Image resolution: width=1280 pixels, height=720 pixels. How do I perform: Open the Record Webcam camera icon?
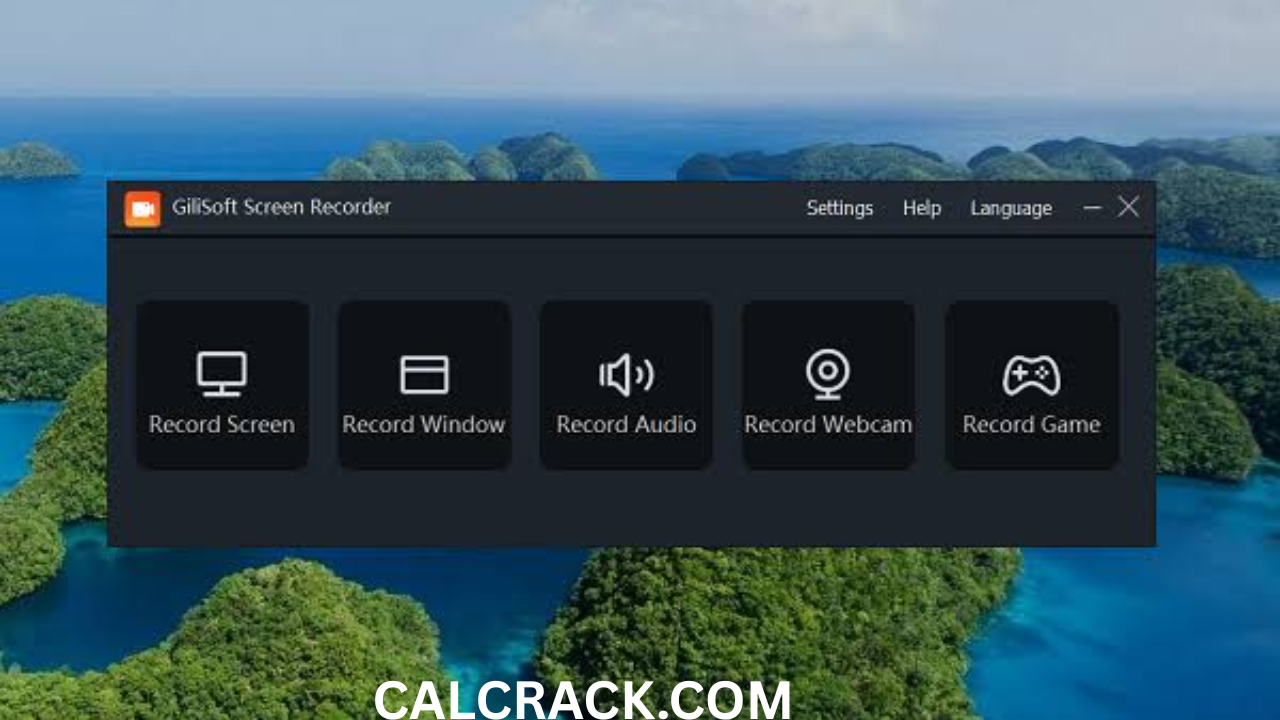click(828, 374)
